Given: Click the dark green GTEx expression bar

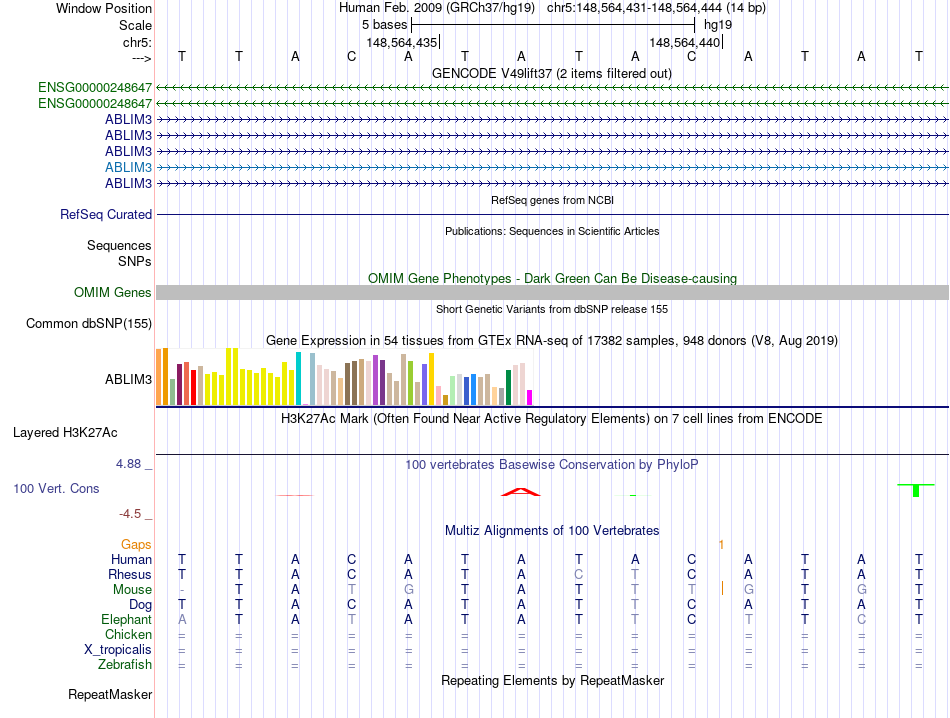Looking at the screenshot, I should click(x=508, y=388).
